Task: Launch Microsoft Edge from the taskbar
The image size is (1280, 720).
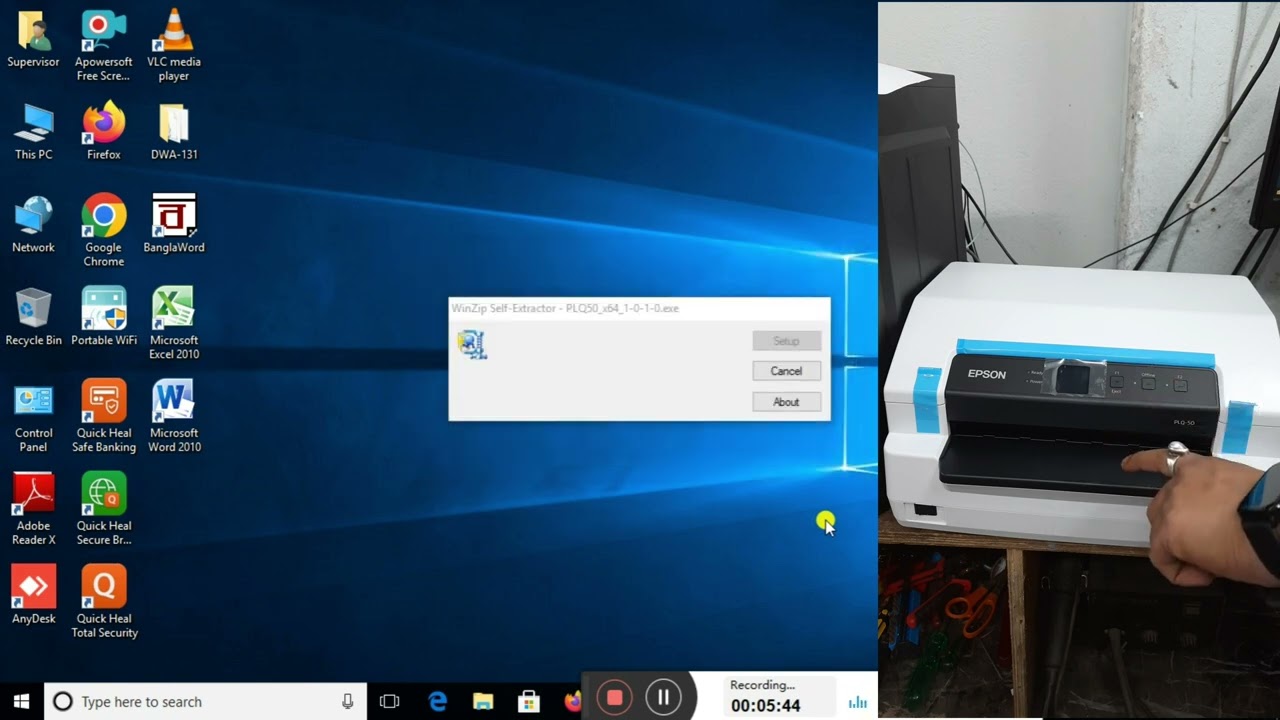Action: [438, 701]
